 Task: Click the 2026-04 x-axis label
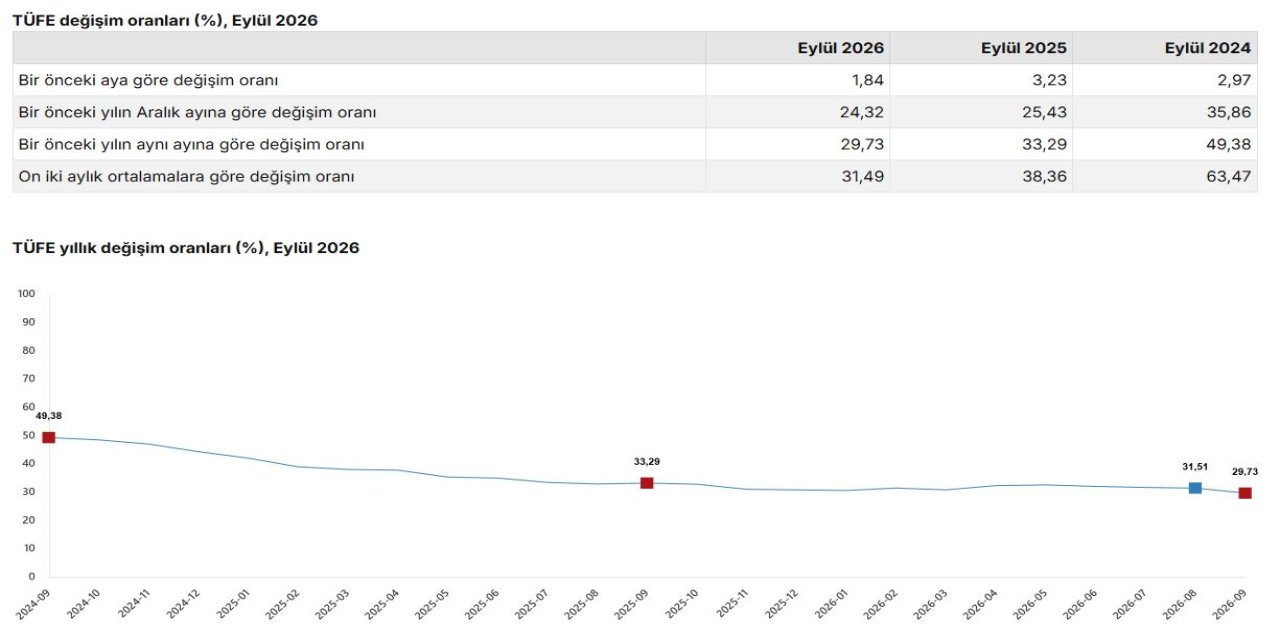pyautogui.click(x=980, y=604)
